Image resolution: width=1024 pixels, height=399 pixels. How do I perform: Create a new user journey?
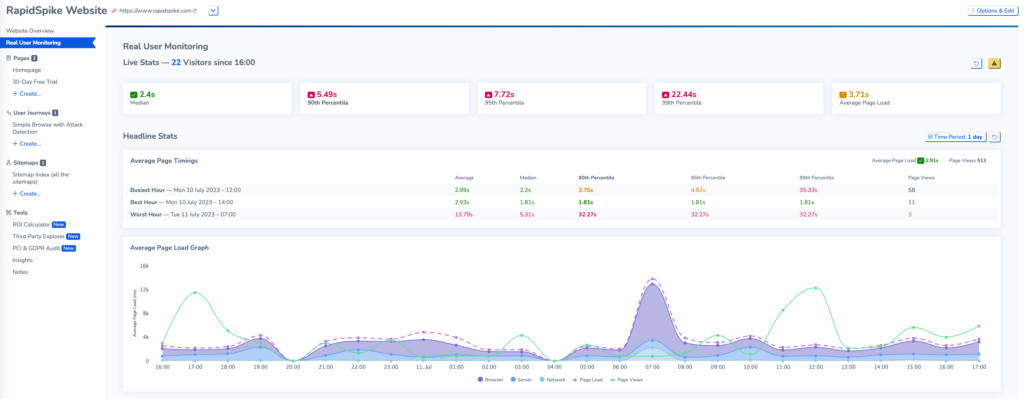click(26, 143)
